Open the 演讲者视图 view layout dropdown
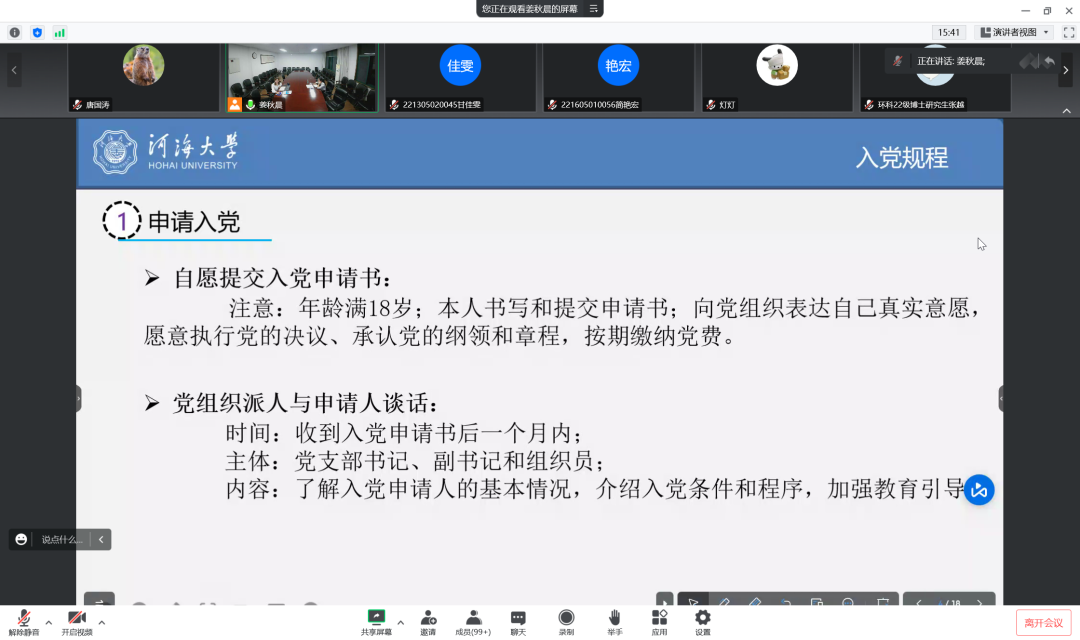This screenshot has width=1080, height=640. (x=1014, y=32)
